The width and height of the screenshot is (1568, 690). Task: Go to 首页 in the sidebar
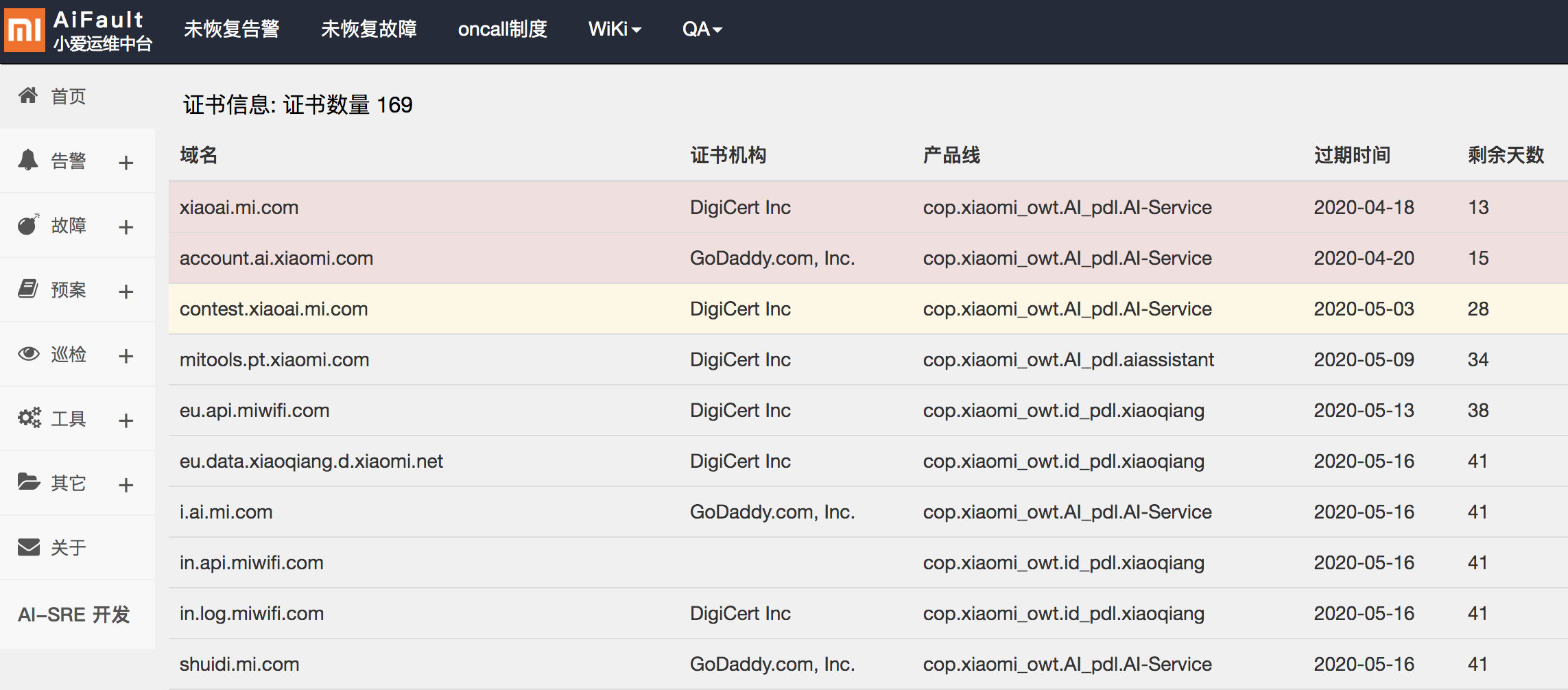[x=69, y=97]
